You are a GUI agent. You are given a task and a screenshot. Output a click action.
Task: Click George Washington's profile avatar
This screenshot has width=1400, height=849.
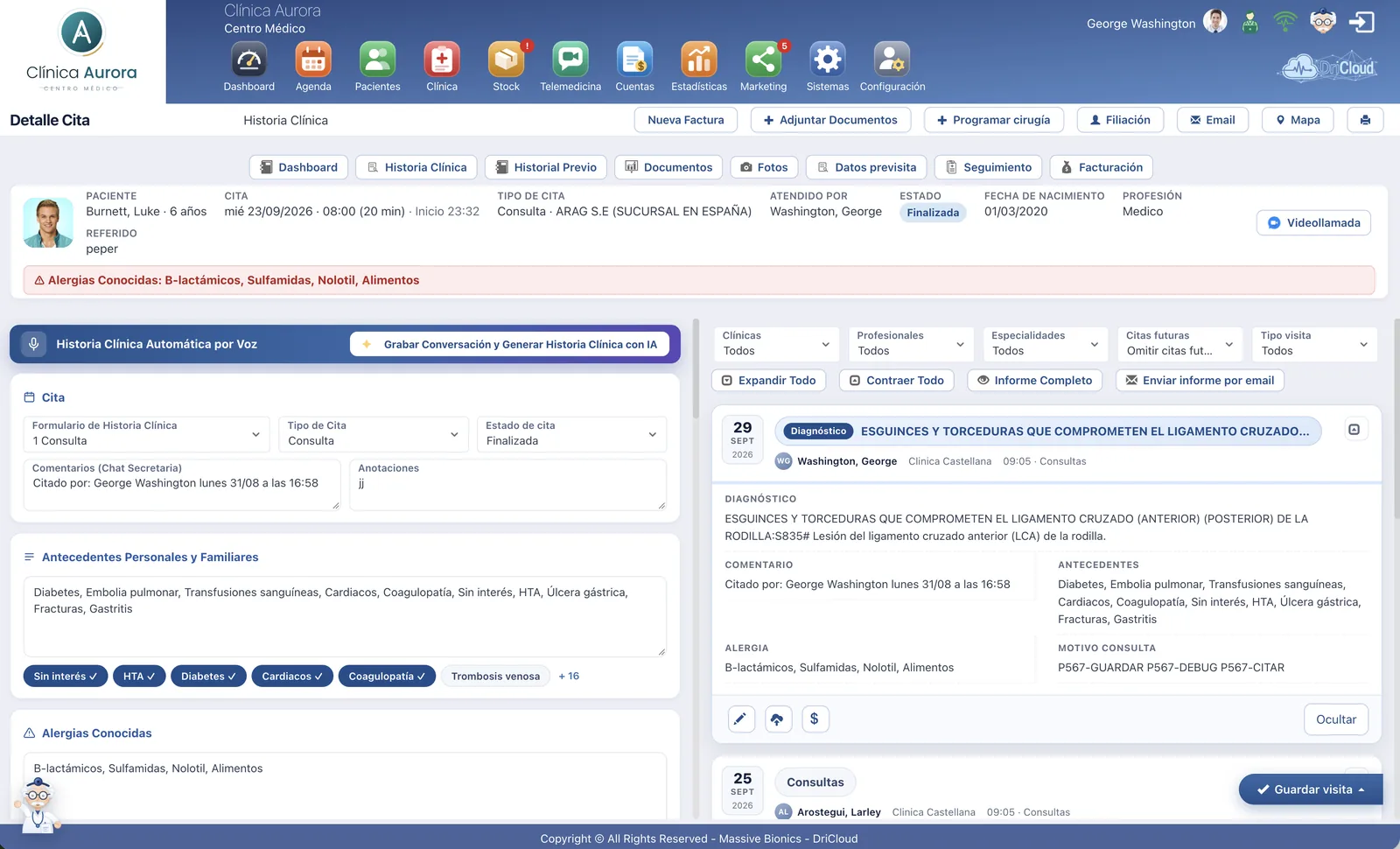[1215, 22]
